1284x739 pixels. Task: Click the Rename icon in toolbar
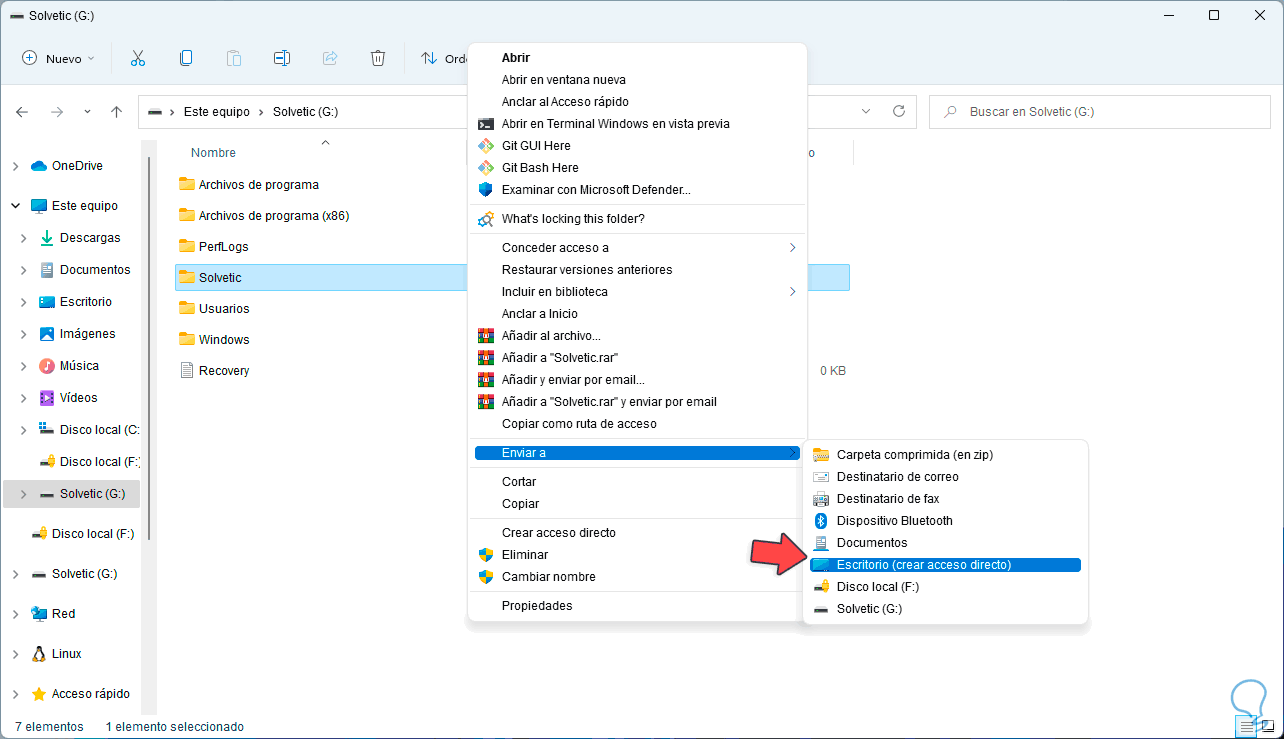tap(282, 58)
